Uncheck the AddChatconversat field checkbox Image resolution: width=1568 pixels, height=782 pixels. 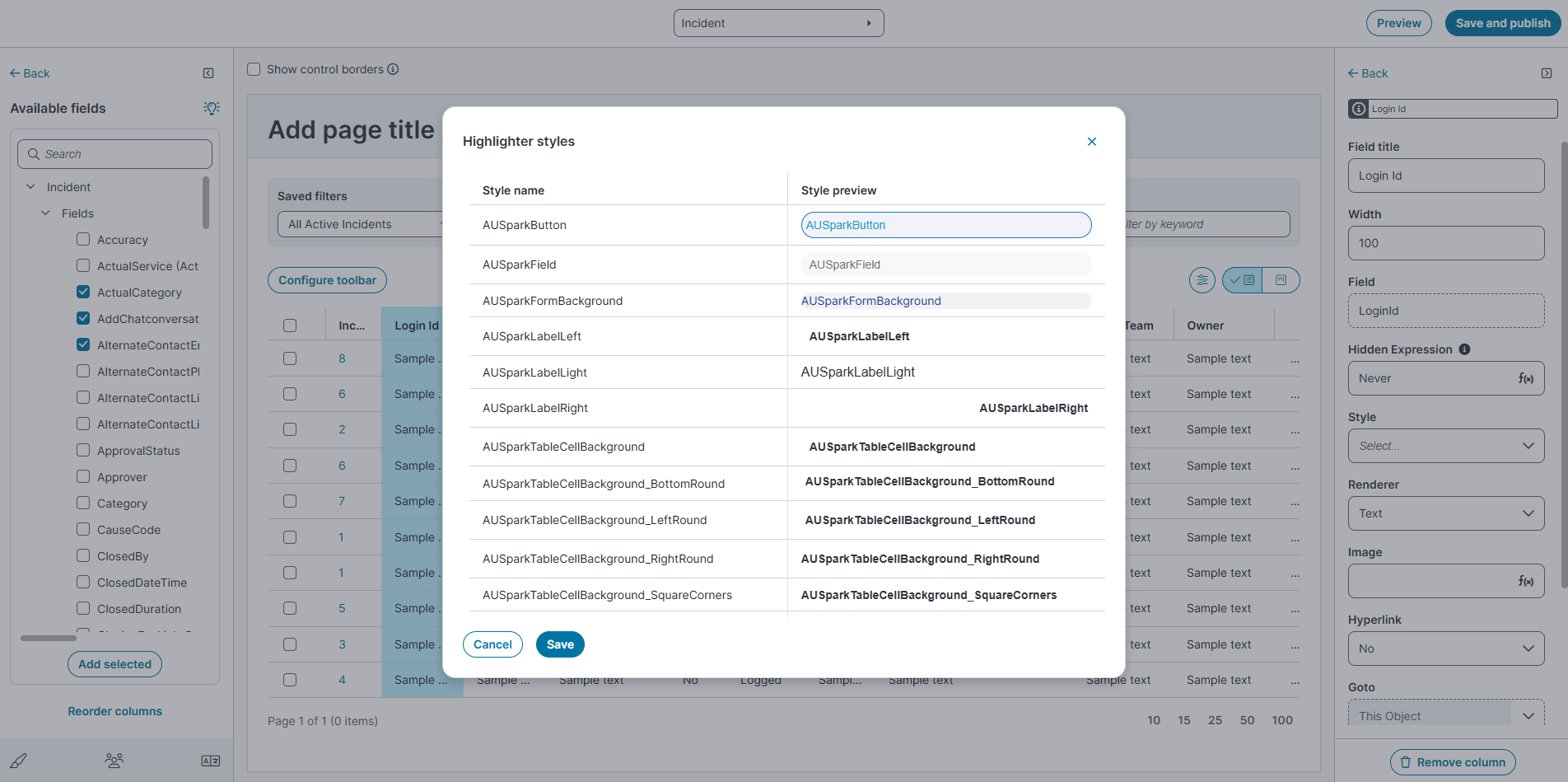(83, 318)
